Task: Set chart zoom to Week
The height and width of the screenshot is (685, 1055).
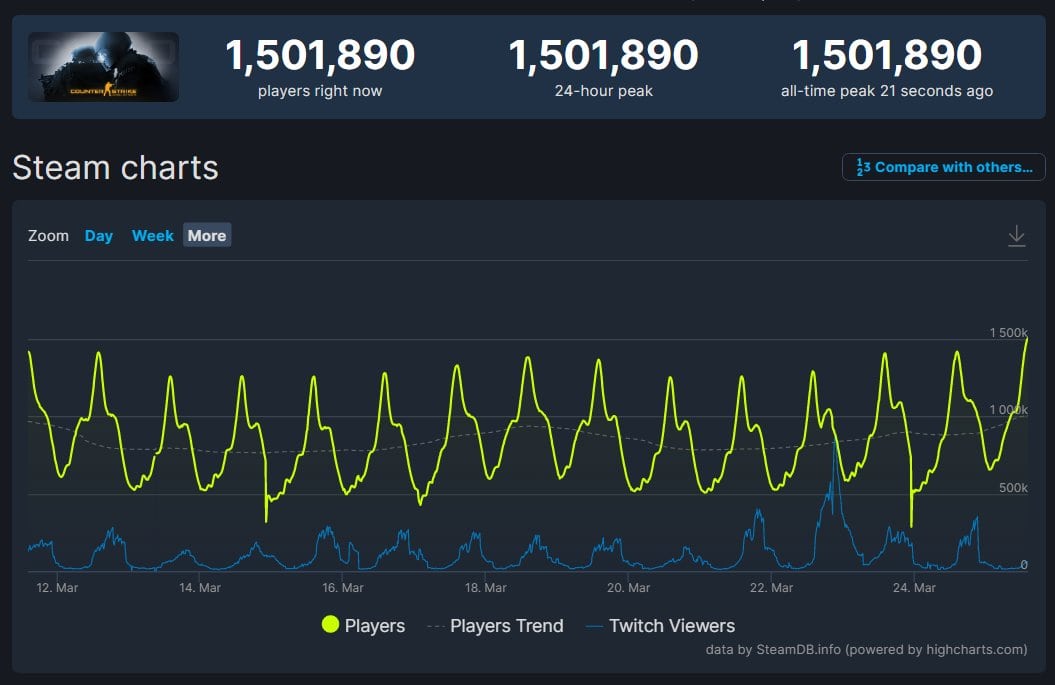Action: pos(153,236)
